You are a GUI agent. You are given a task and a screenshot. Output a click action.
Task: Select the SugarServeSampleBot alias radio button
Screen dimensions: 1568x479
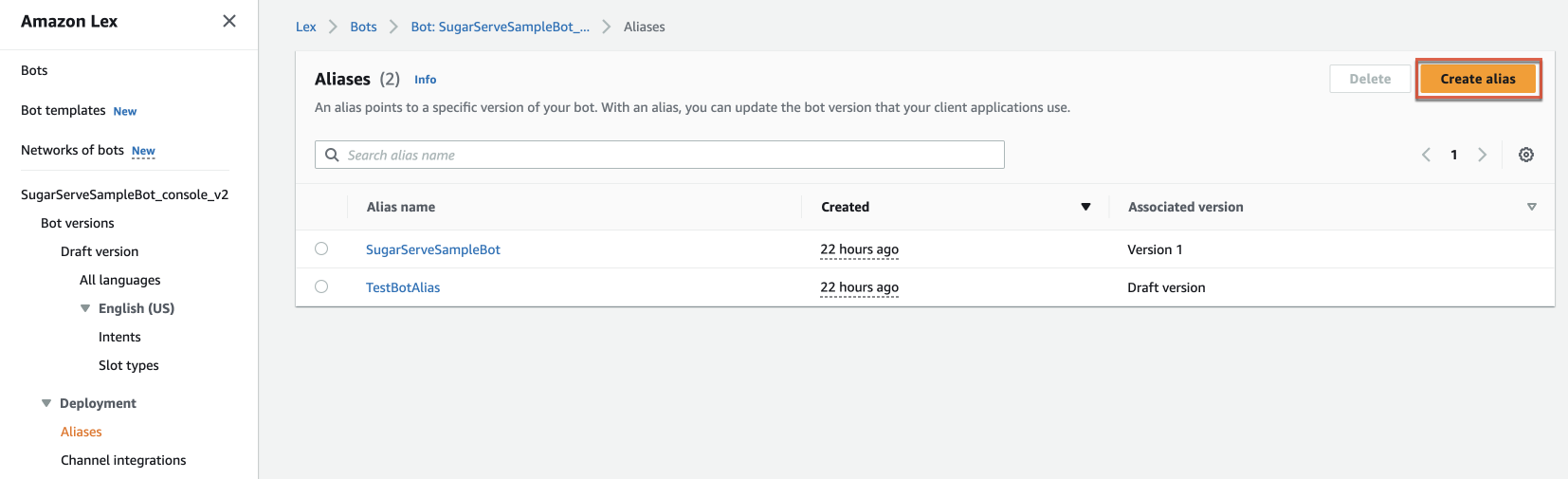click(321, 249)
